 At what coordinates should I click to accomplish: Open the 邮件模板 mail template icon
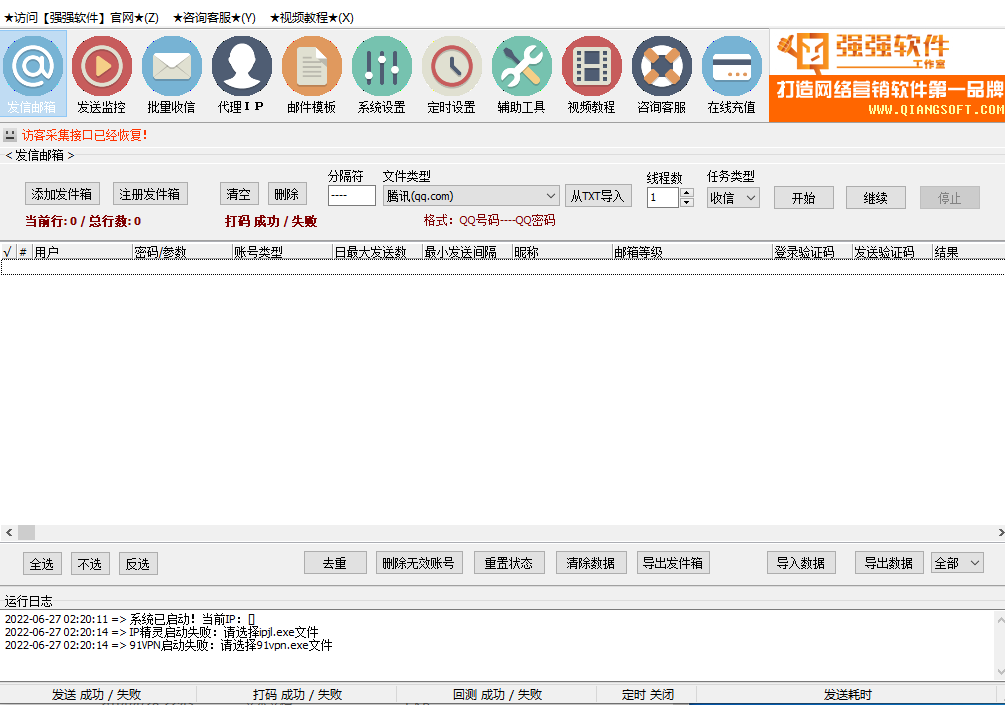click(311, 74)
